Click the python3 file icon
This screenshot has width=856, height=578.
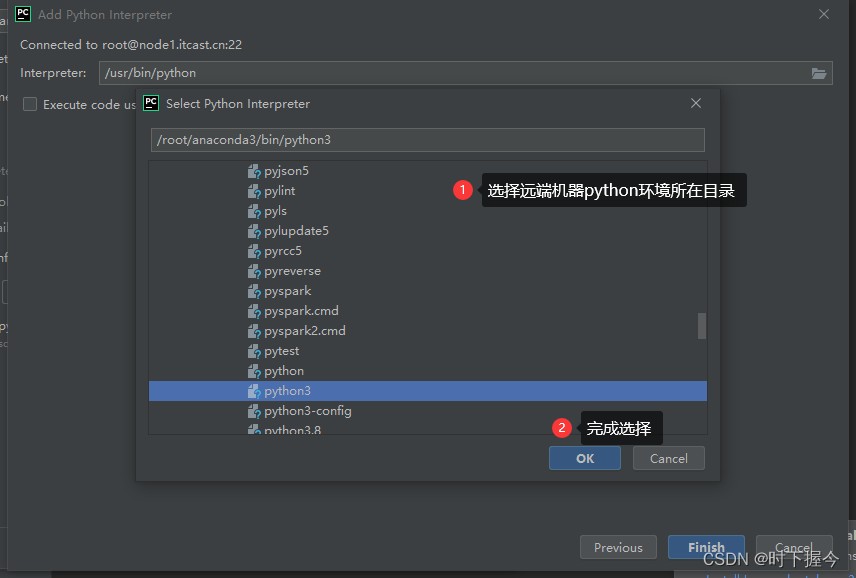254,391
